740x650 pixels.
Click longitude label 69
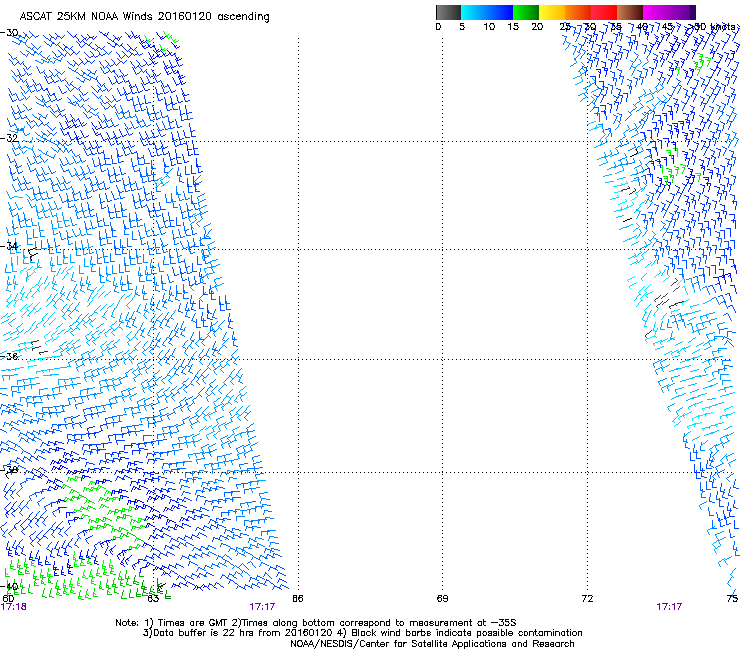(442, 599)
